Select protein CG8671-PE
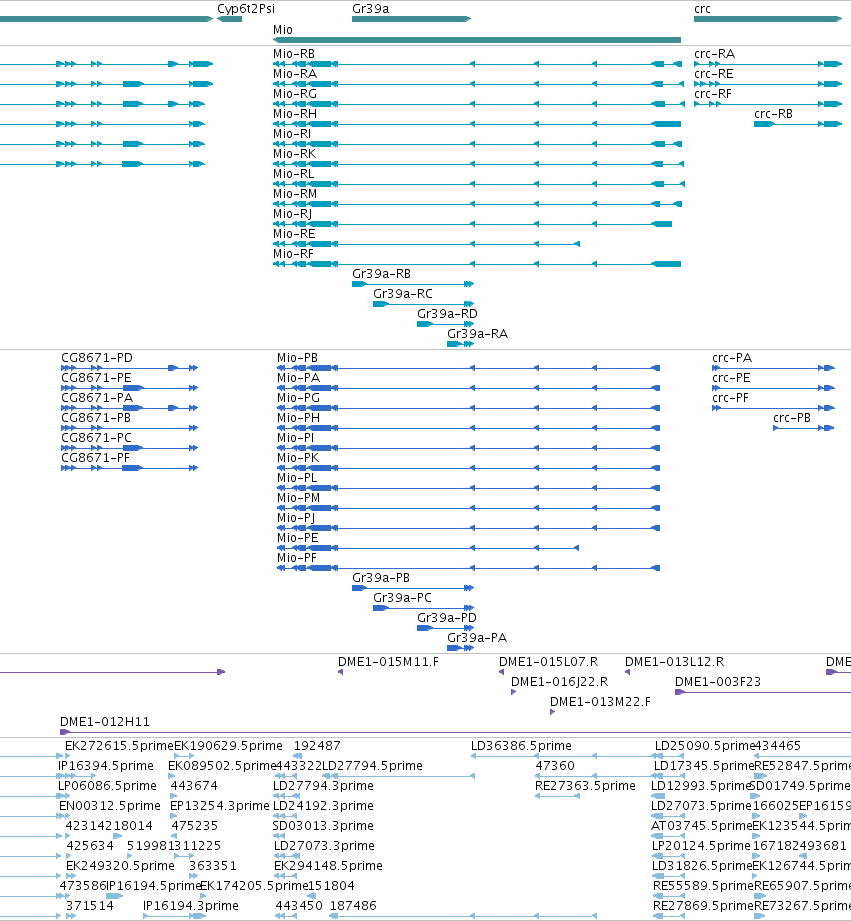This screenshot has width=851, height=921. click(96, 378)
